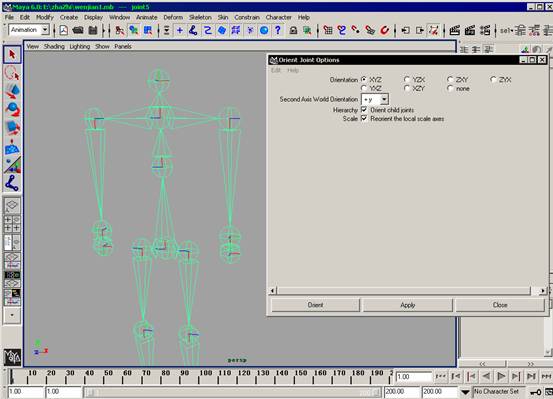Activate the Lasso select tool
This screenshot has height=399, width=553.
pos(12,73)
